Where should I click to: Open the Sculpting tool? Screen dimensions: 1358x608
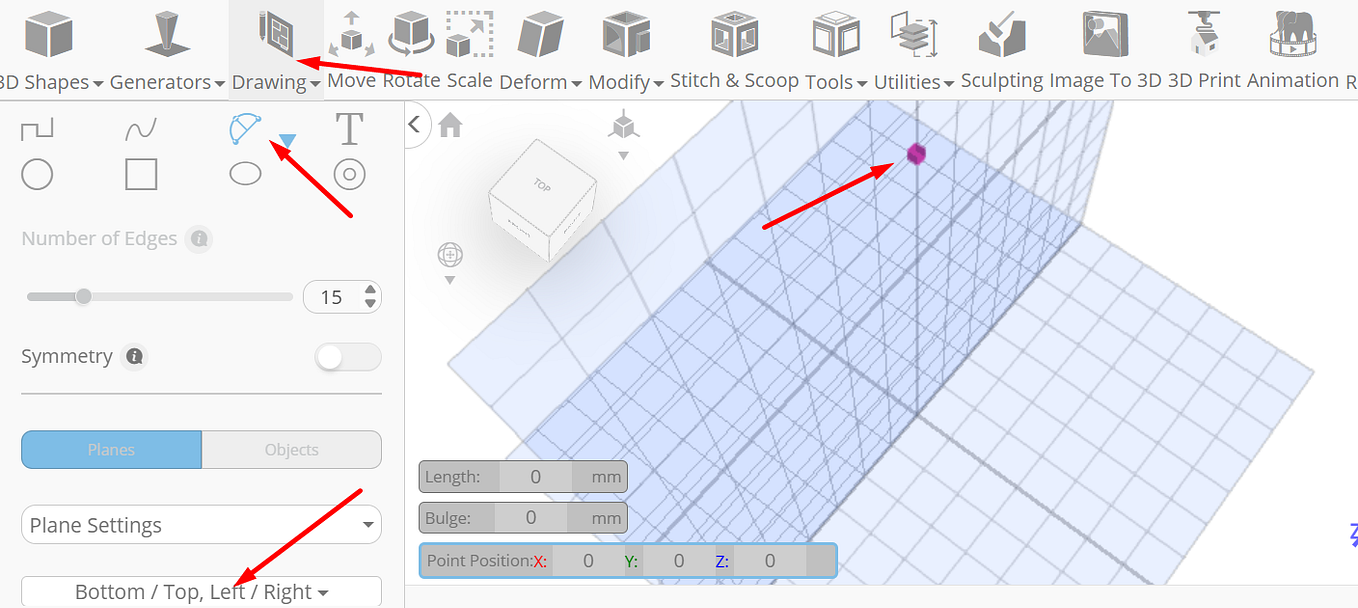tap(1002, 40)
